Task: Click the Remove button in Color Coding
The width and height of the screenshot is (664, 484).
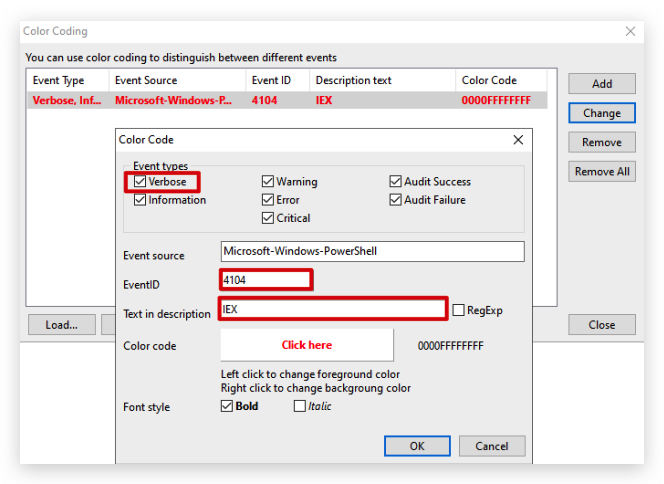Action: click(x=602, y=142)
